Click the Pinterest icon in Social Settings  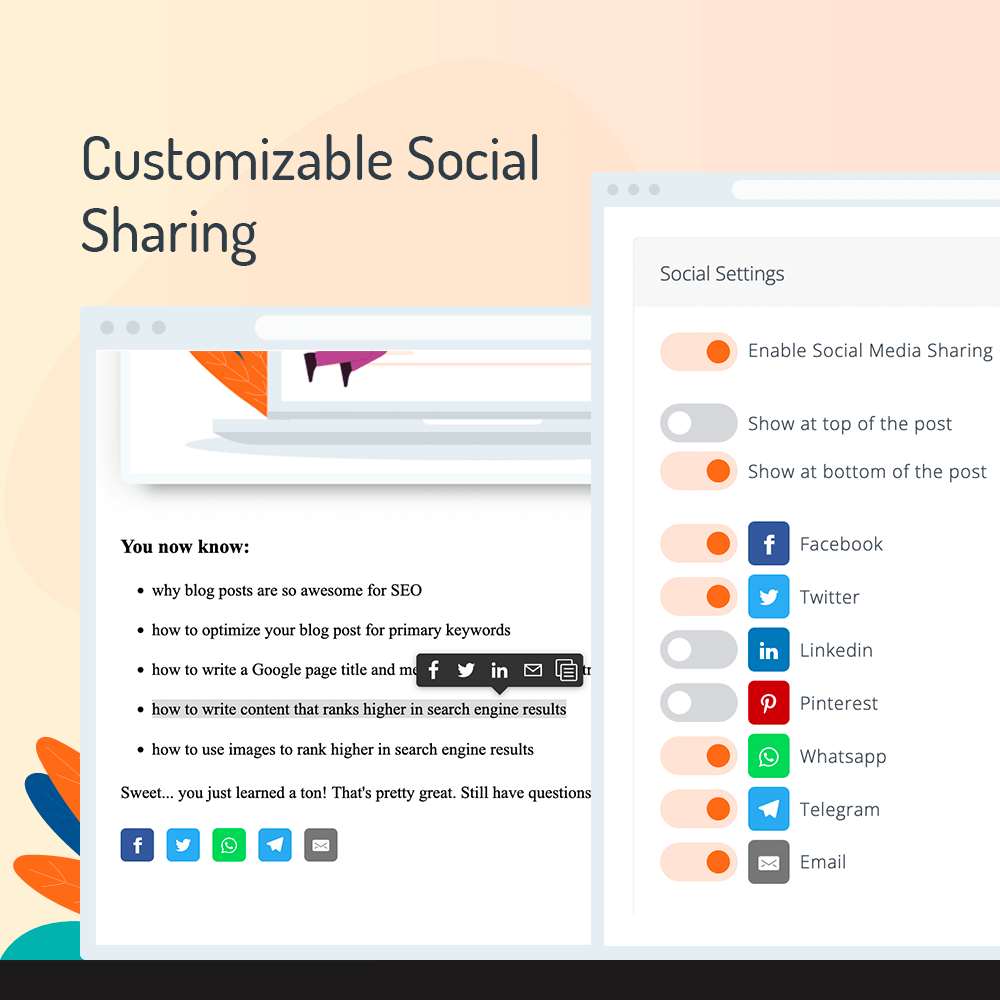pos(768,702)
